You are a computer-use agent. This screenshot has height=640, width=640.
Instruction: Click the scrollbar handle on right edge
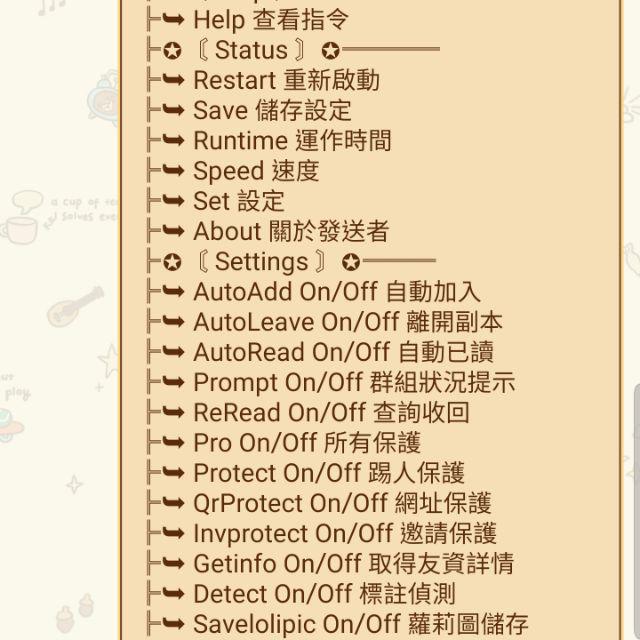pyautogui.click(x=637, y=510)
